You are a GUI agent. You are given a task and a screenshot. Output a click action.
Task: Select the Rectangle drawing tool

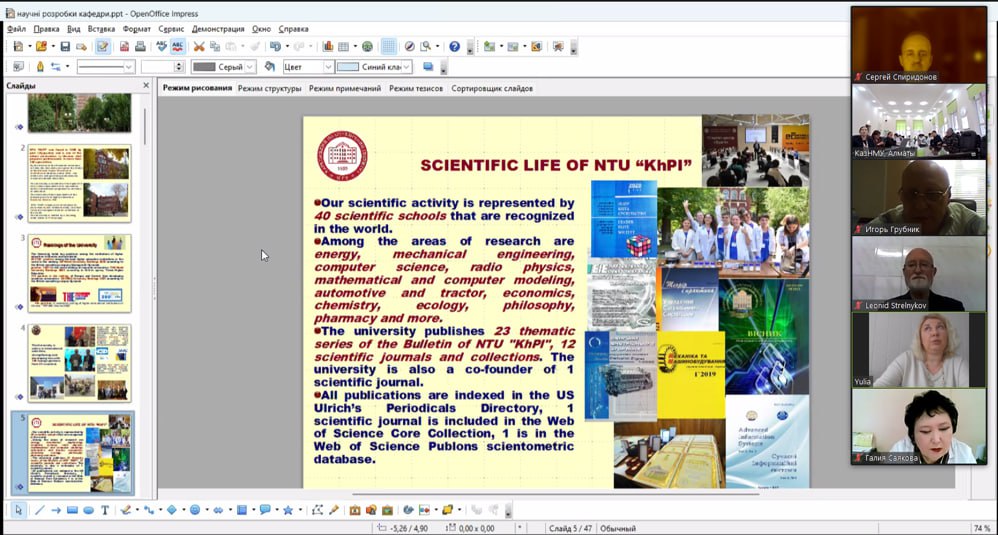72,510
